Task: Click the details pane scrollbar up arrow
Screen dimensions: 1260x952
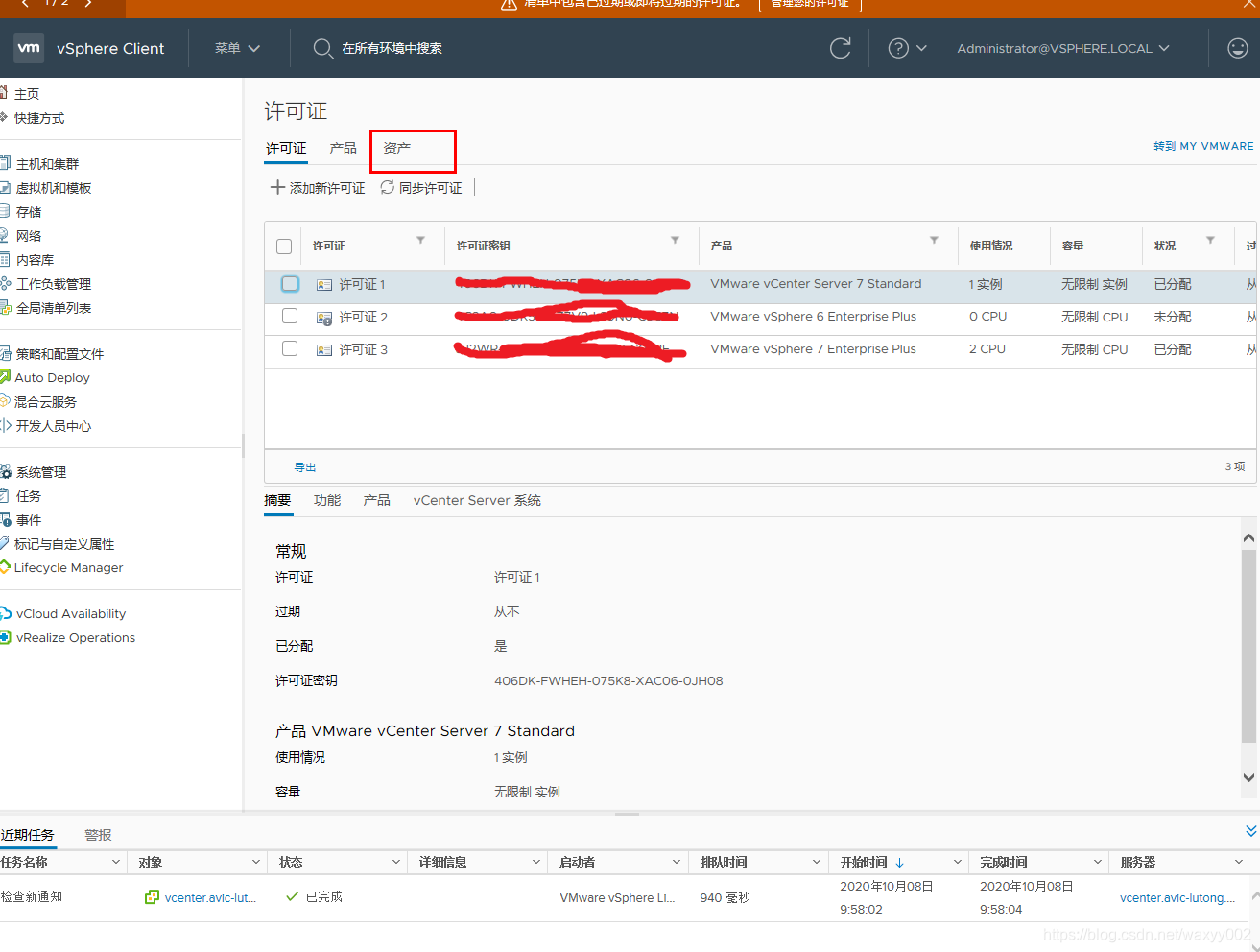Action: [1248, 538]
